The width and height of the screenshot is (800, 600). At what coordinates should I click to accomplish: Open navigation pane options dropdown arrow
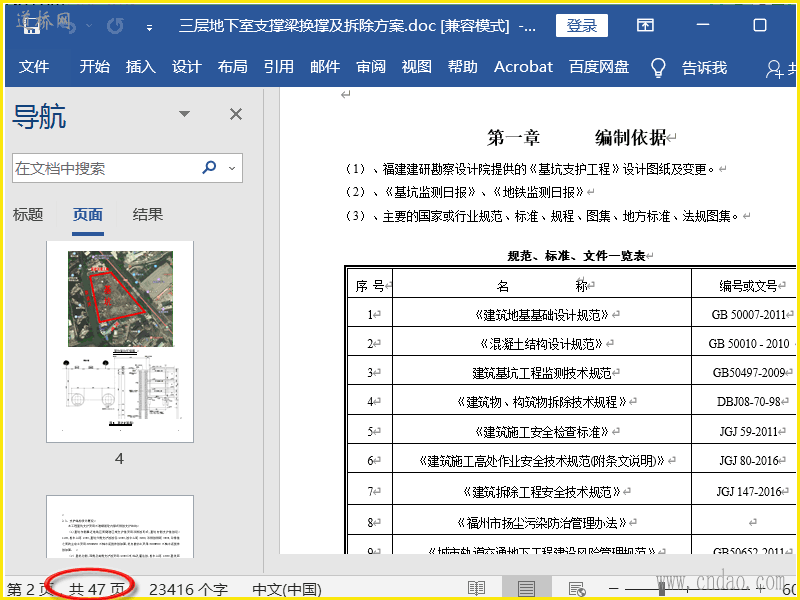pyautogui.click(x=184, y=114)
